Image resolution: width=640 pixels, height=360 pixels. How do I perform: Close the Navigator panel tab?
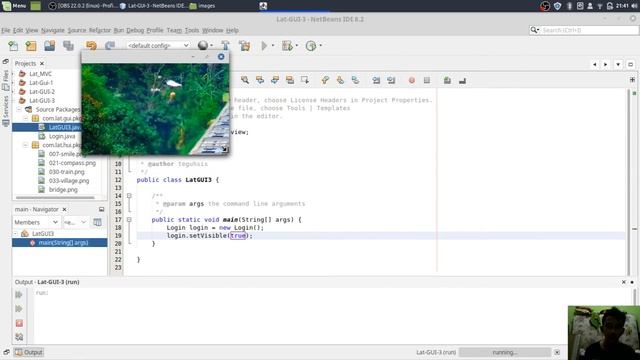click(x=64, y=209)
